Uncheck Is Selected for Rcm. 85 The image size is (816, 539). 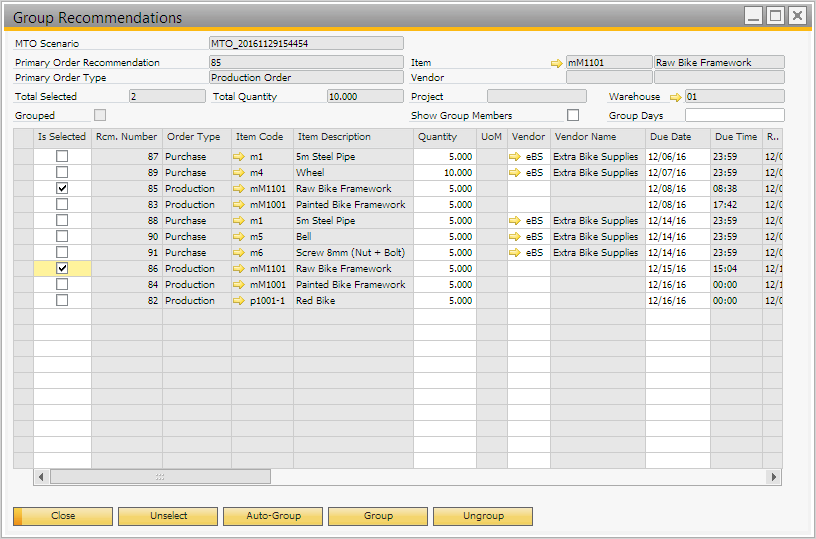pyautogui.click(x=62, y=189)
